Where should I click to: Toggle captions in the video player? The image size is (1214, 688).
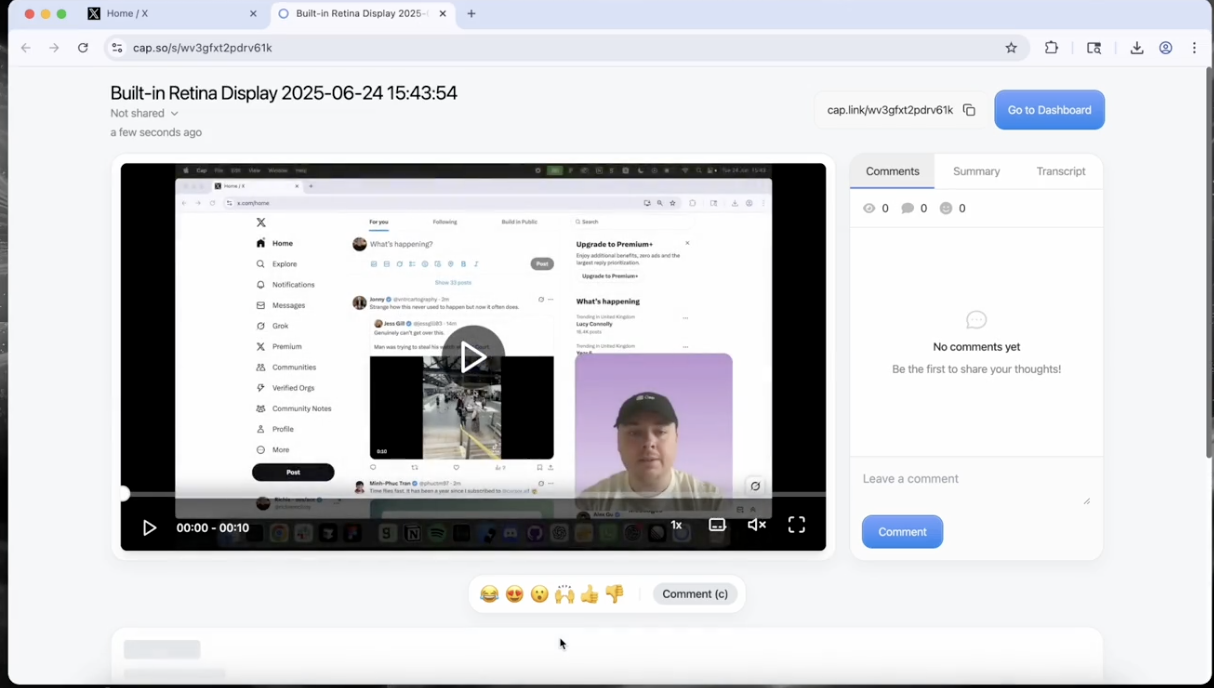[717, 525]
